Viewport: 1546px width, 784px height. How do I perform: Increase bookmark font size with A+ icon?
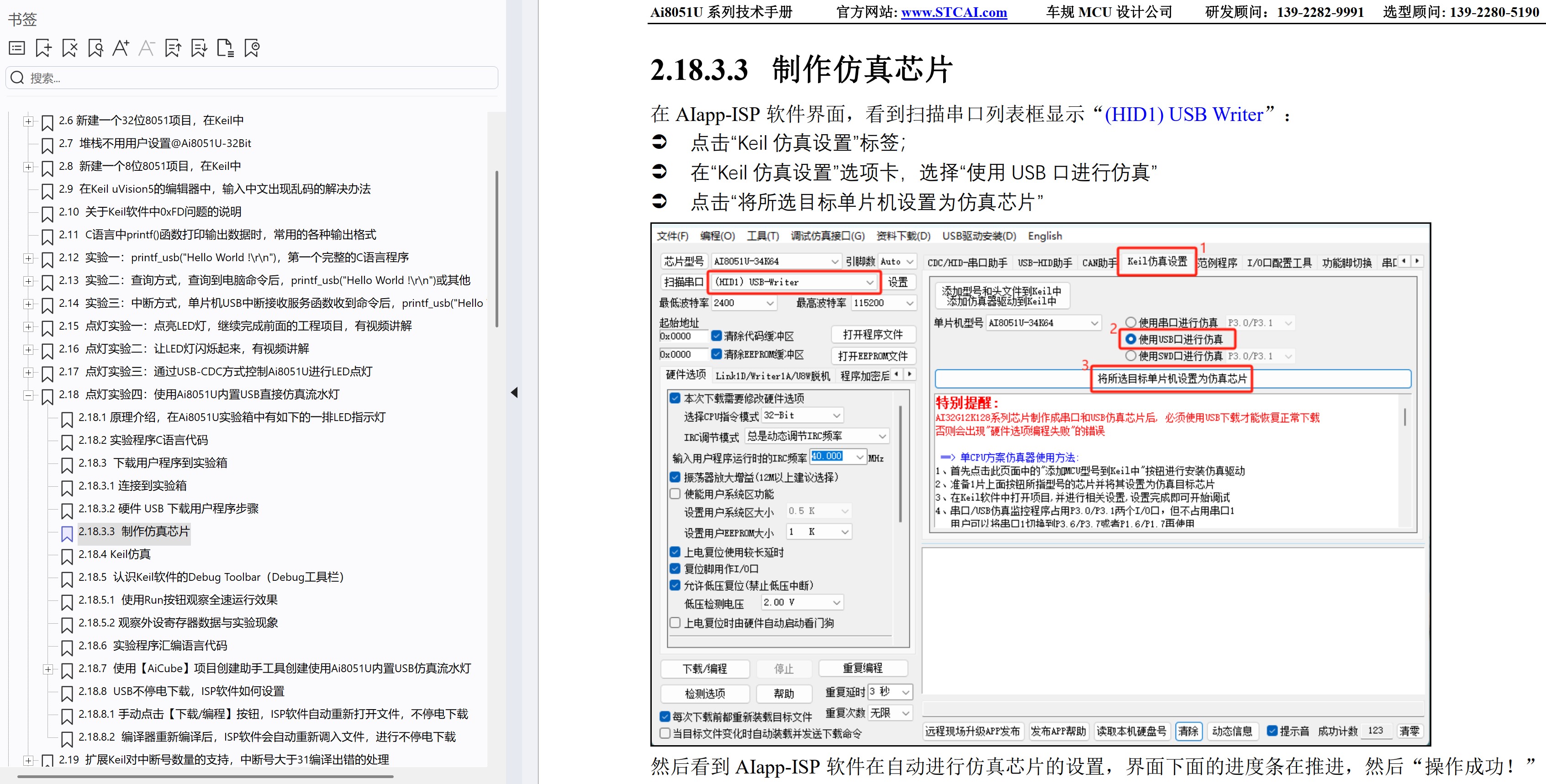coord(121,48)
